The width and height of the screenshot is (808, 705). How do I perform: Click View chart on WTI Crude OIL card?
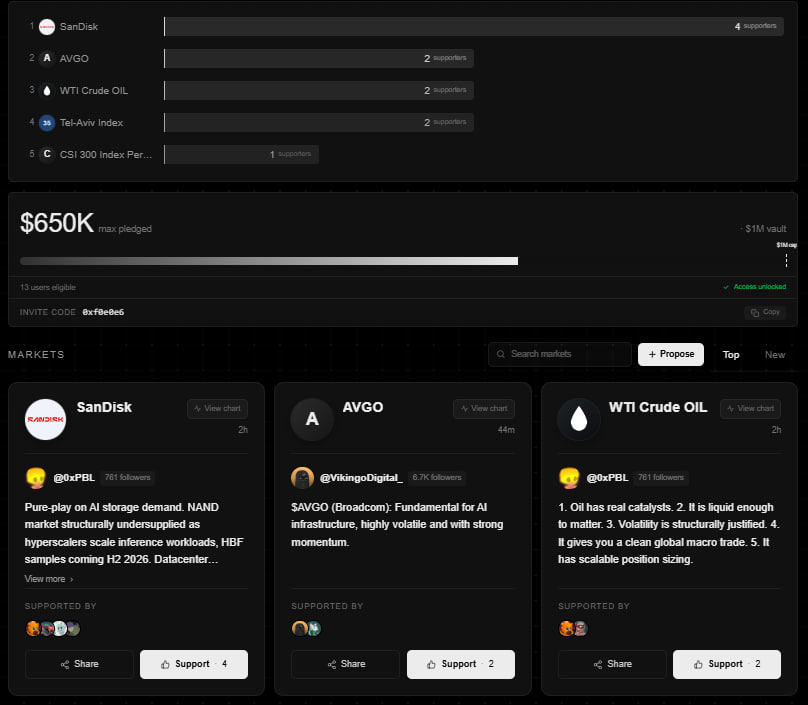click(750, 409)
